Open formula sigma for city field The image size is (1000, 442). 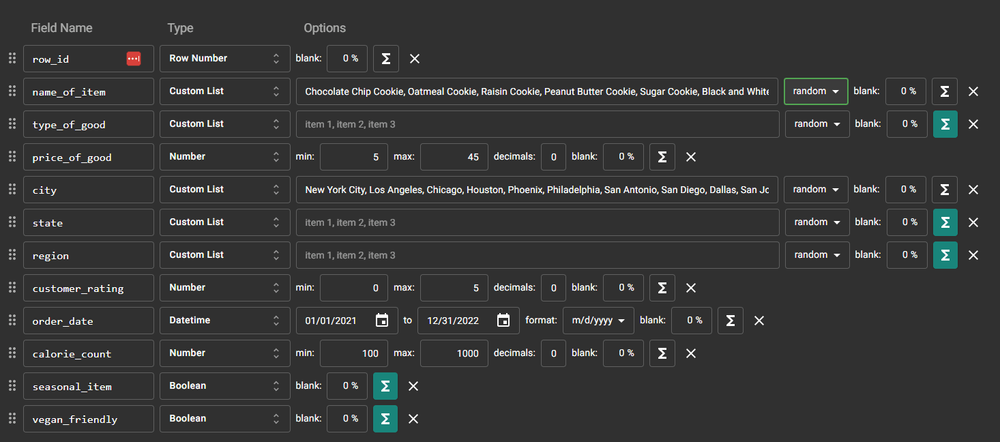(x=945, y=189)
